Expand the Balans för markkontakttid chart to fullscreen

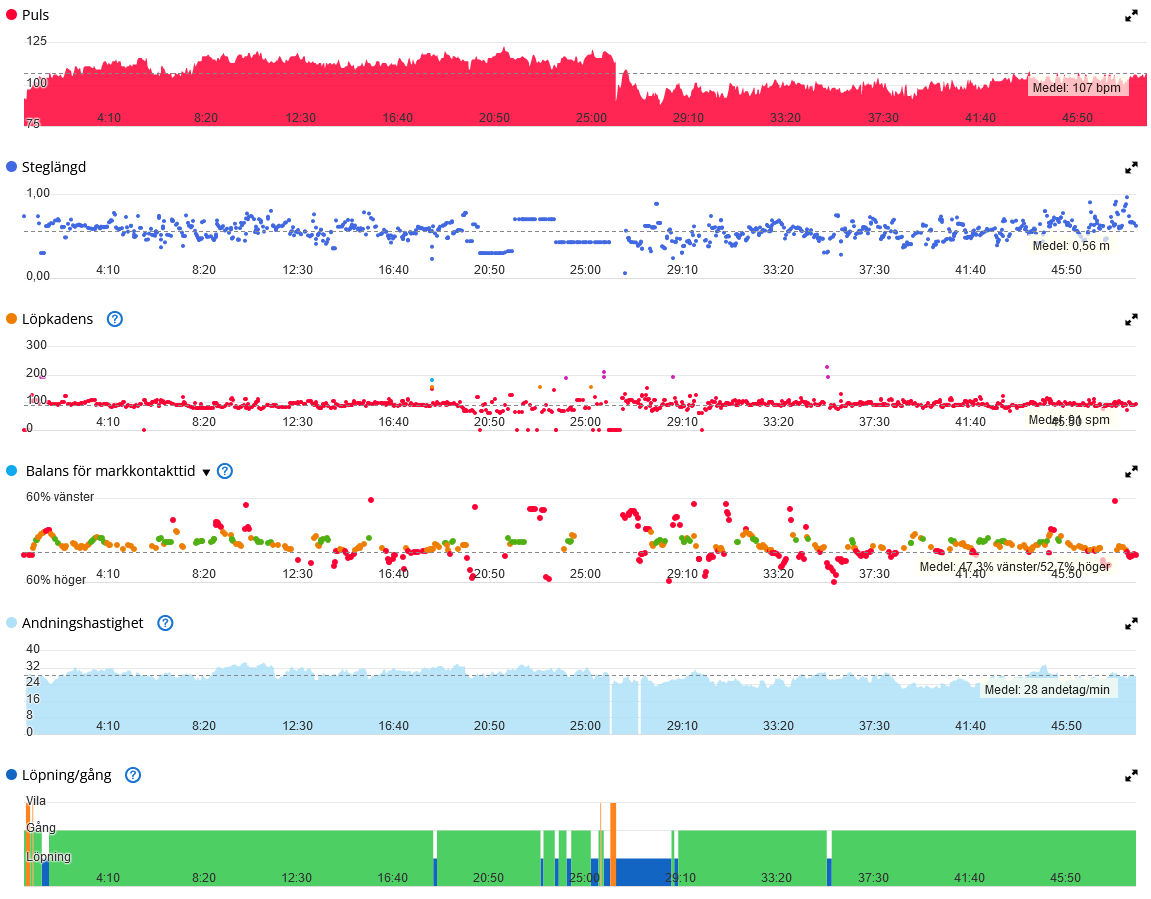(1131, 471)
